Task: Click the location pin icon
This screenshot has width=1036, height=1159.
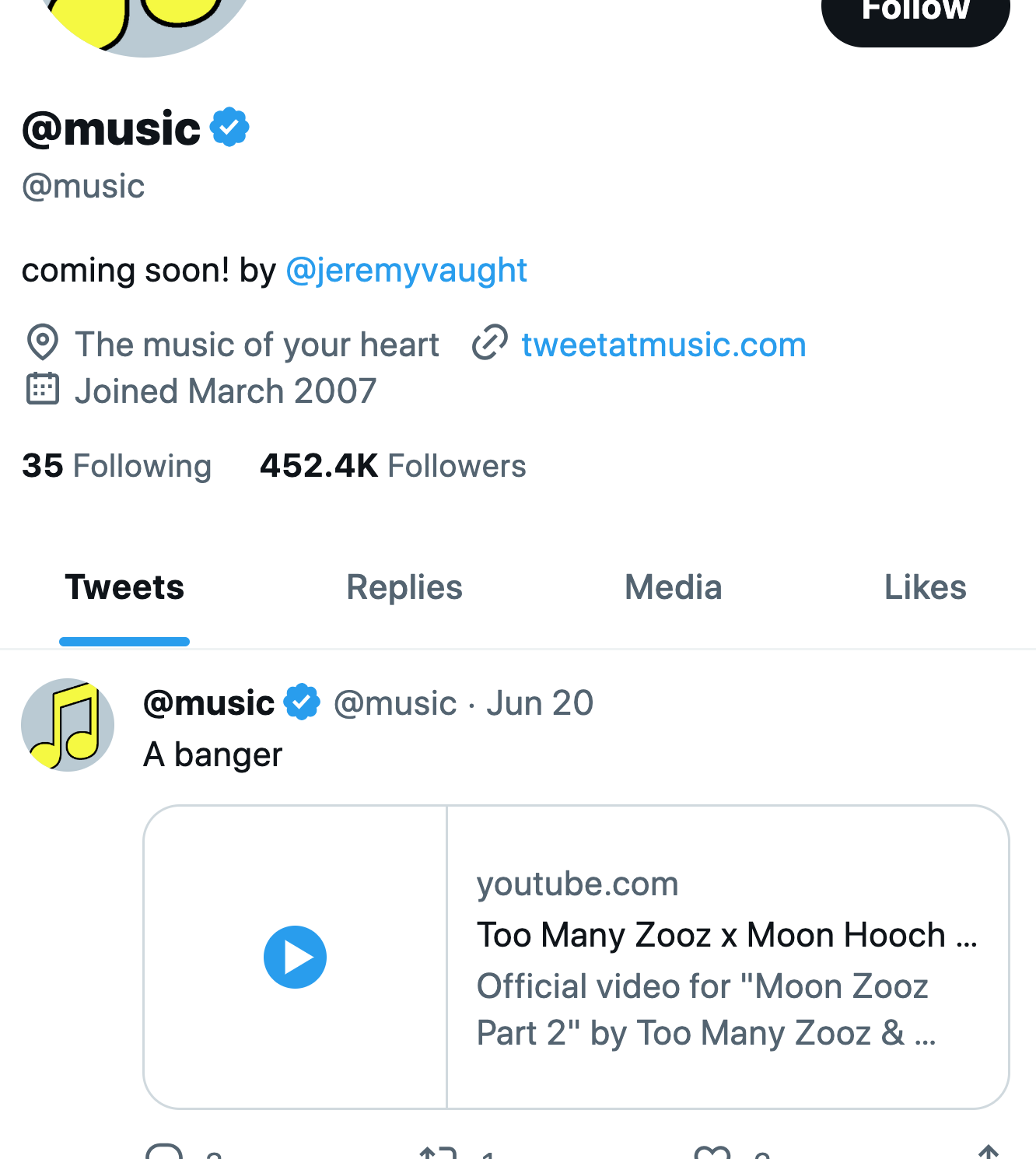Action: 43,342
